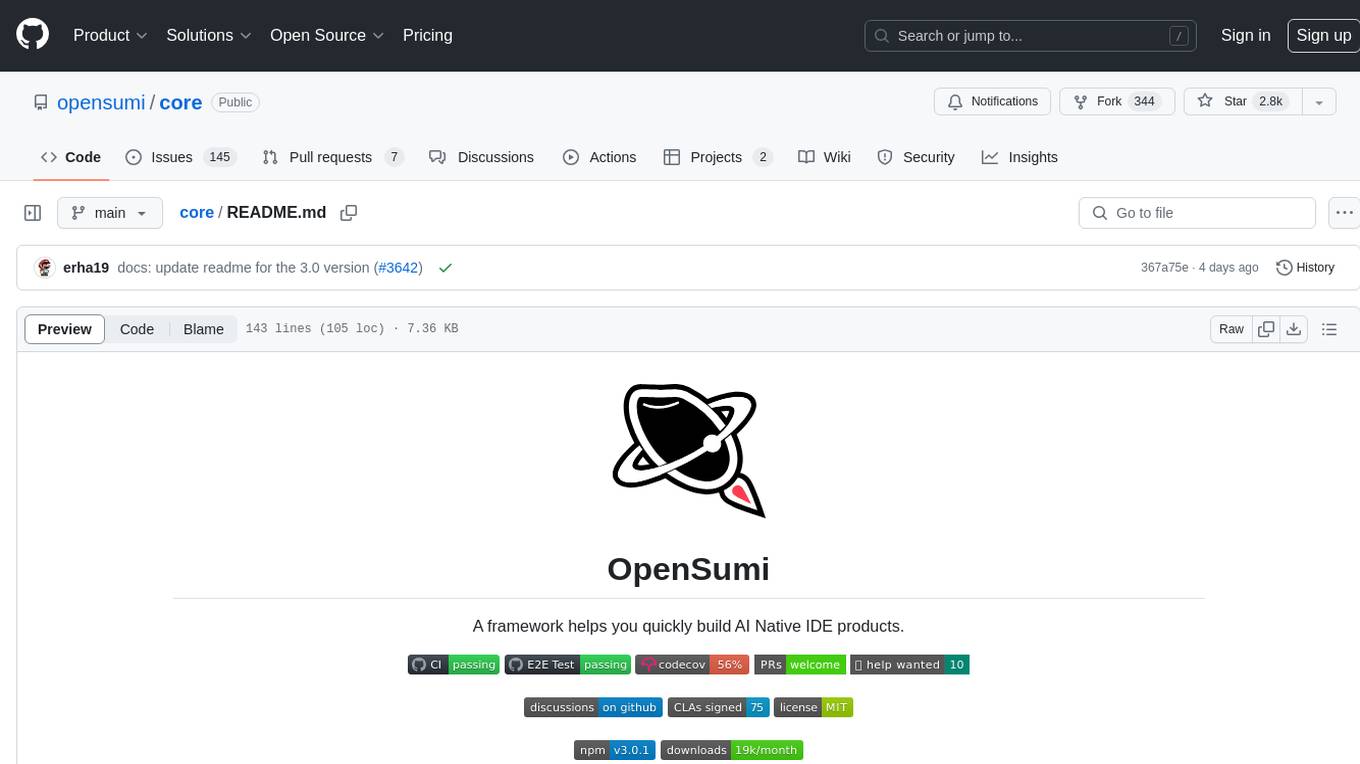This screenshot has height=764, width=1360.
Task: Open the Raw file view
Action: click(1231, 329)
